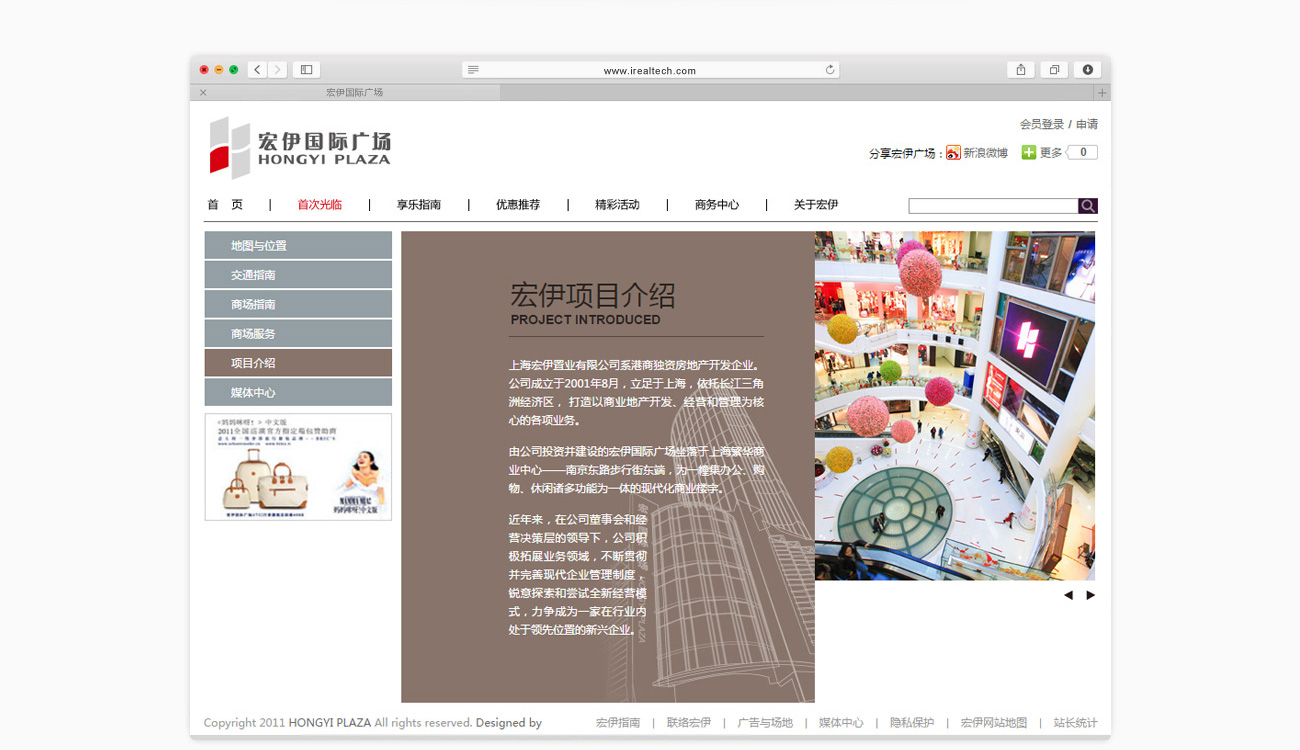Click the Copyright 2011 HONGYI PLAZA text
Image resolution: width=1300 pixels, height=750 pixels.
pyautogui.click(x=287, y=723)
